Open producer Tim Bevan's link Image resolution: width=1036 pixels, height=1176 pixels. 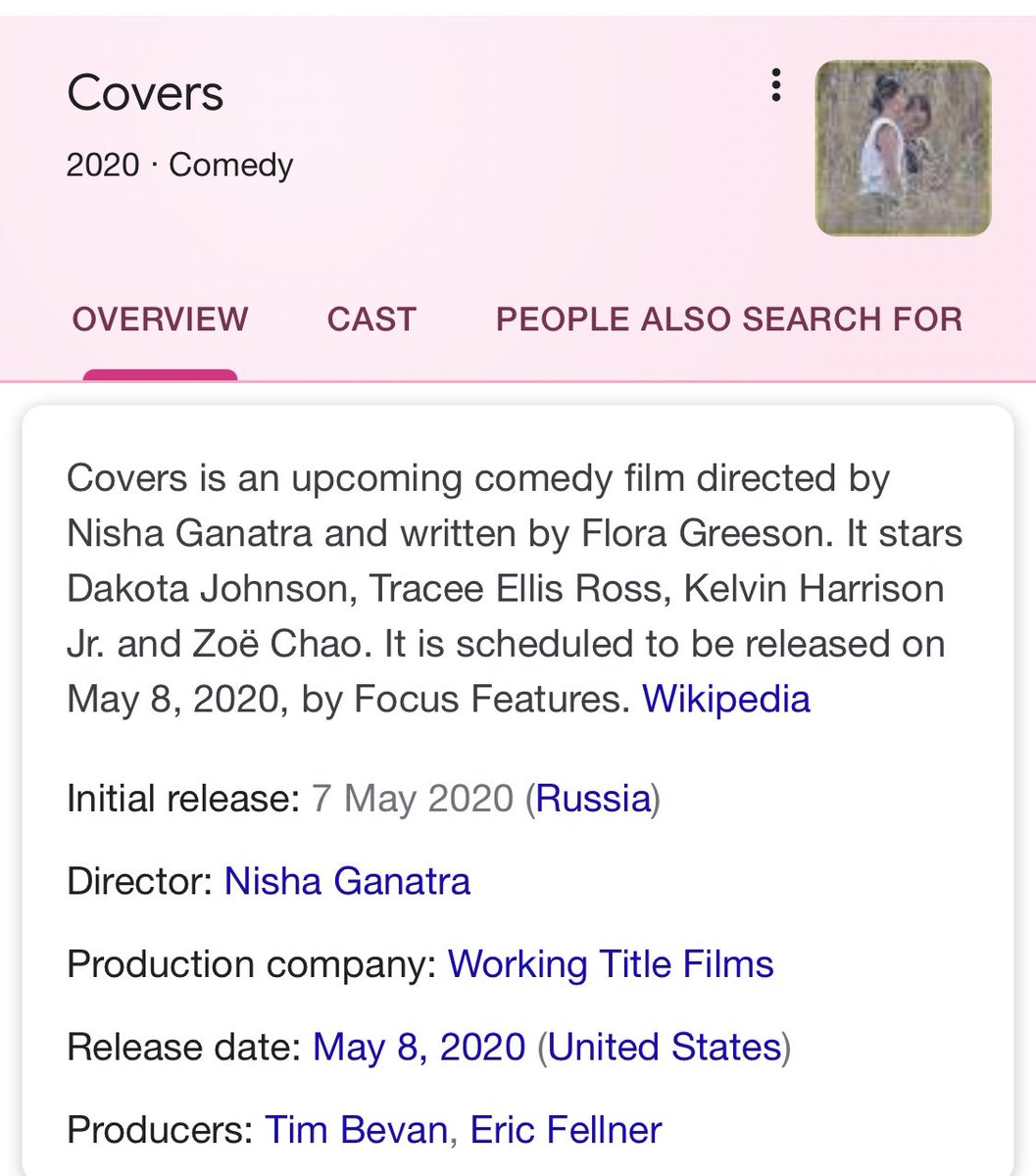coord(357,1130)
